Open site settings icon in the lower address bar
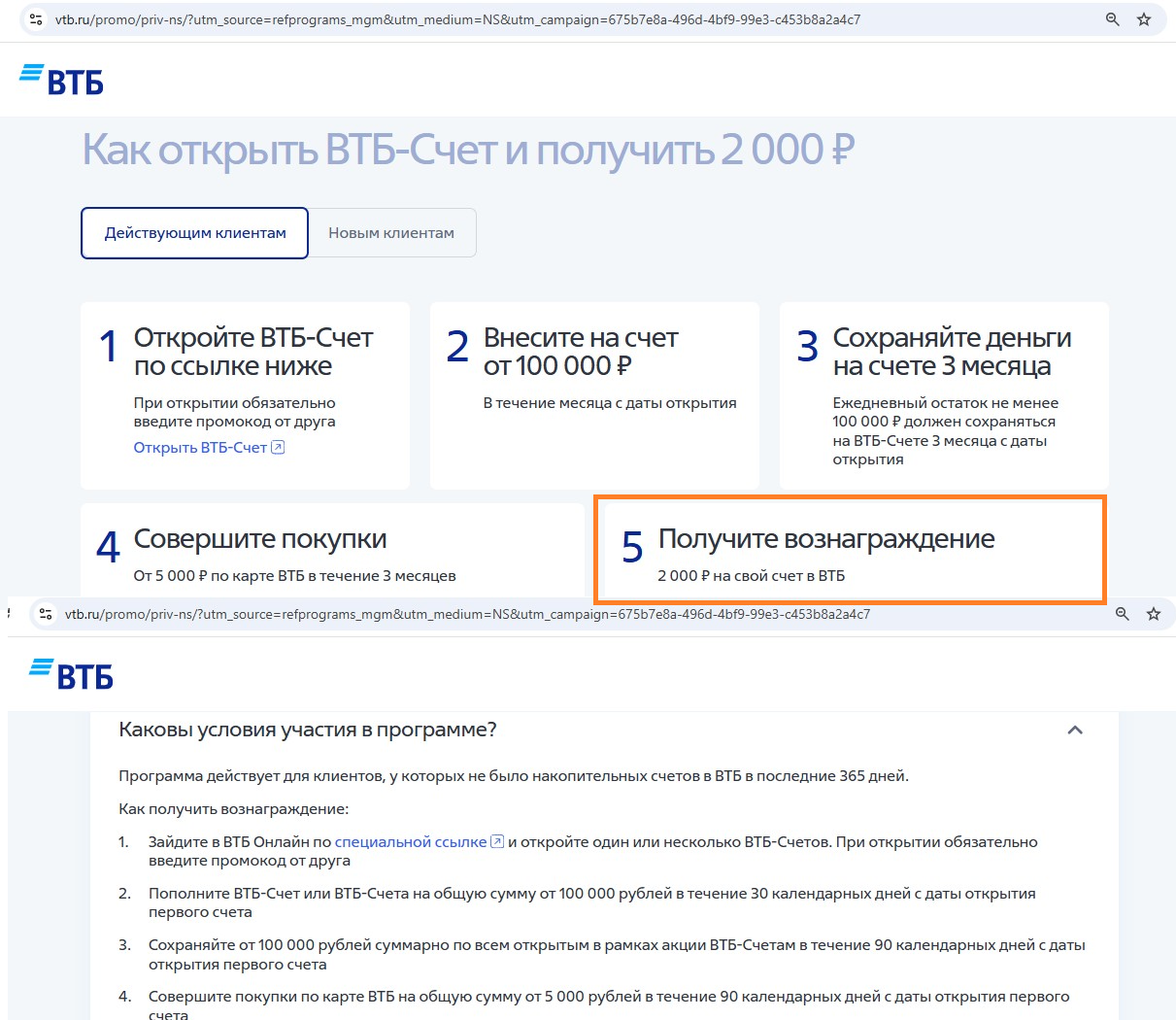Viewport: 1176px width, 1020px height. [46, 614]
